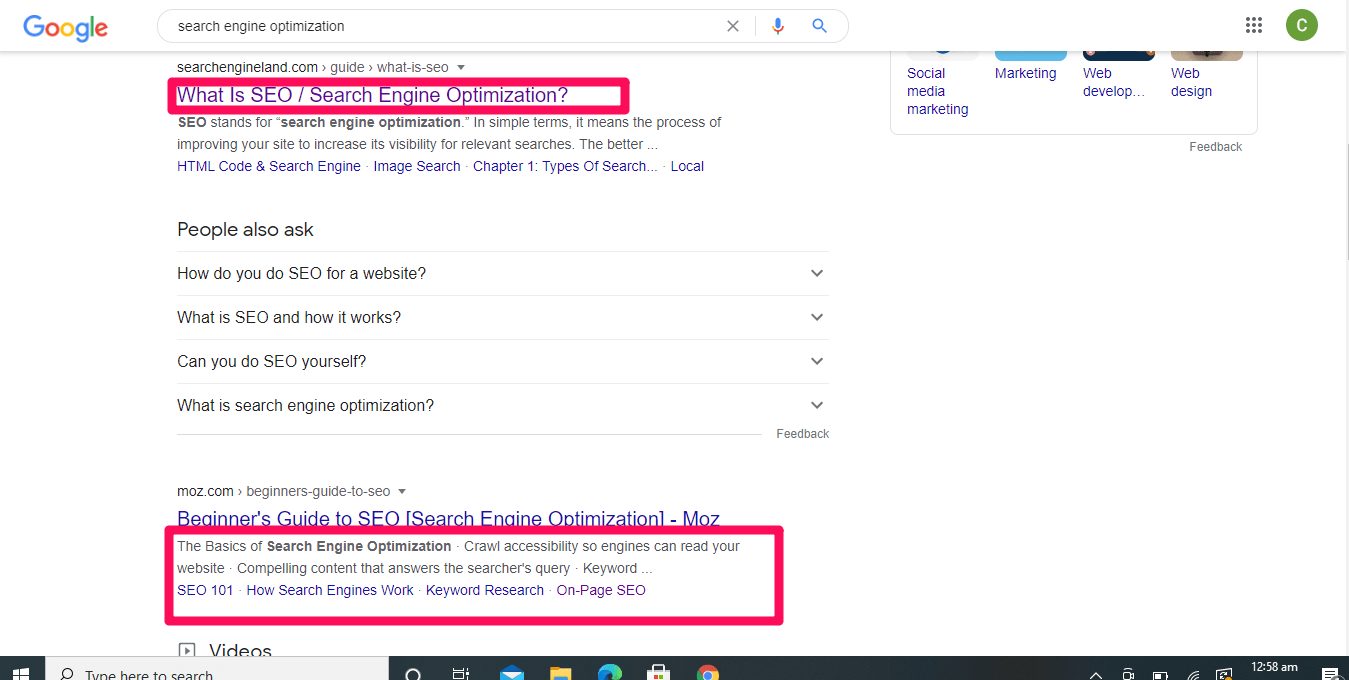Start voice search with microphone icon

tap(778, 26)
